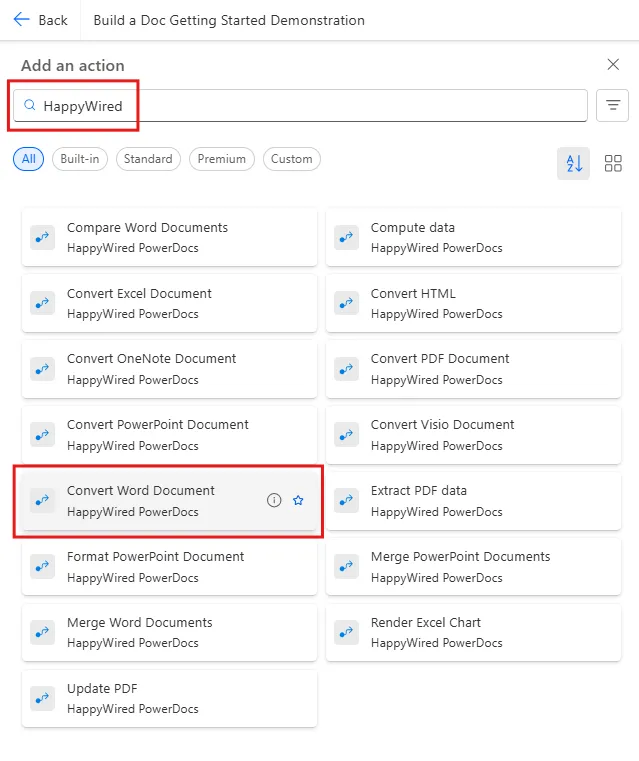
Task: Add the Convert HTML action
Action: click(x=473, y=303)
